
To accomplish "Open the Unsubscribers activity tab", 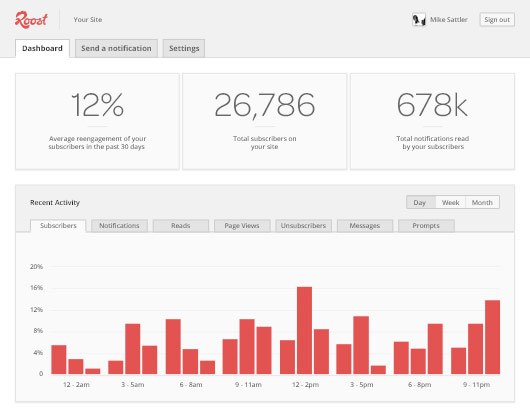I will pos(303,226).
